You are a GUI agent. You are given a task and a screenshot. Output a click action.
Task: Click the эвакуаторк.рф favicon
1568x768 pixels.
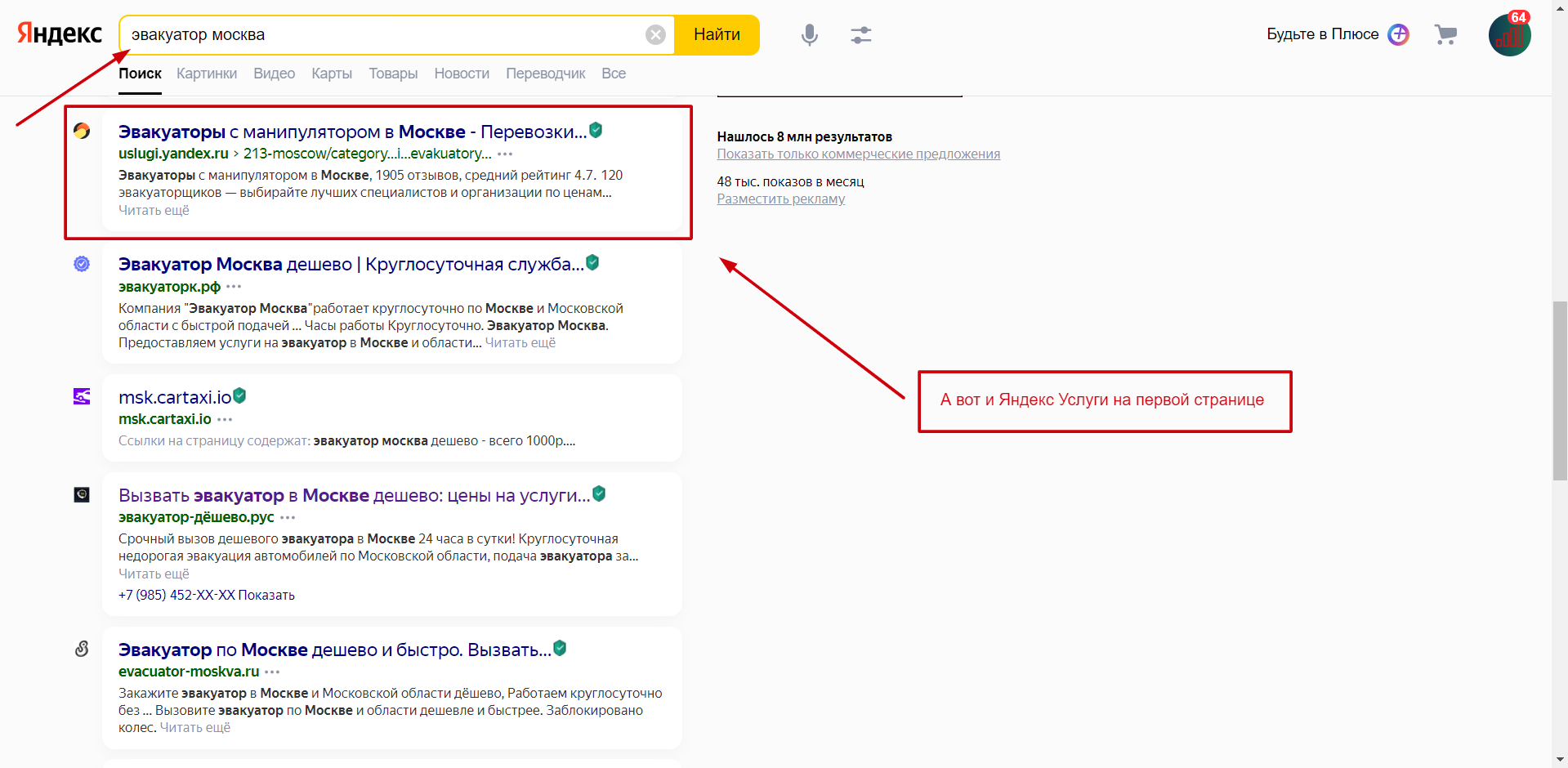pos(82,264)
